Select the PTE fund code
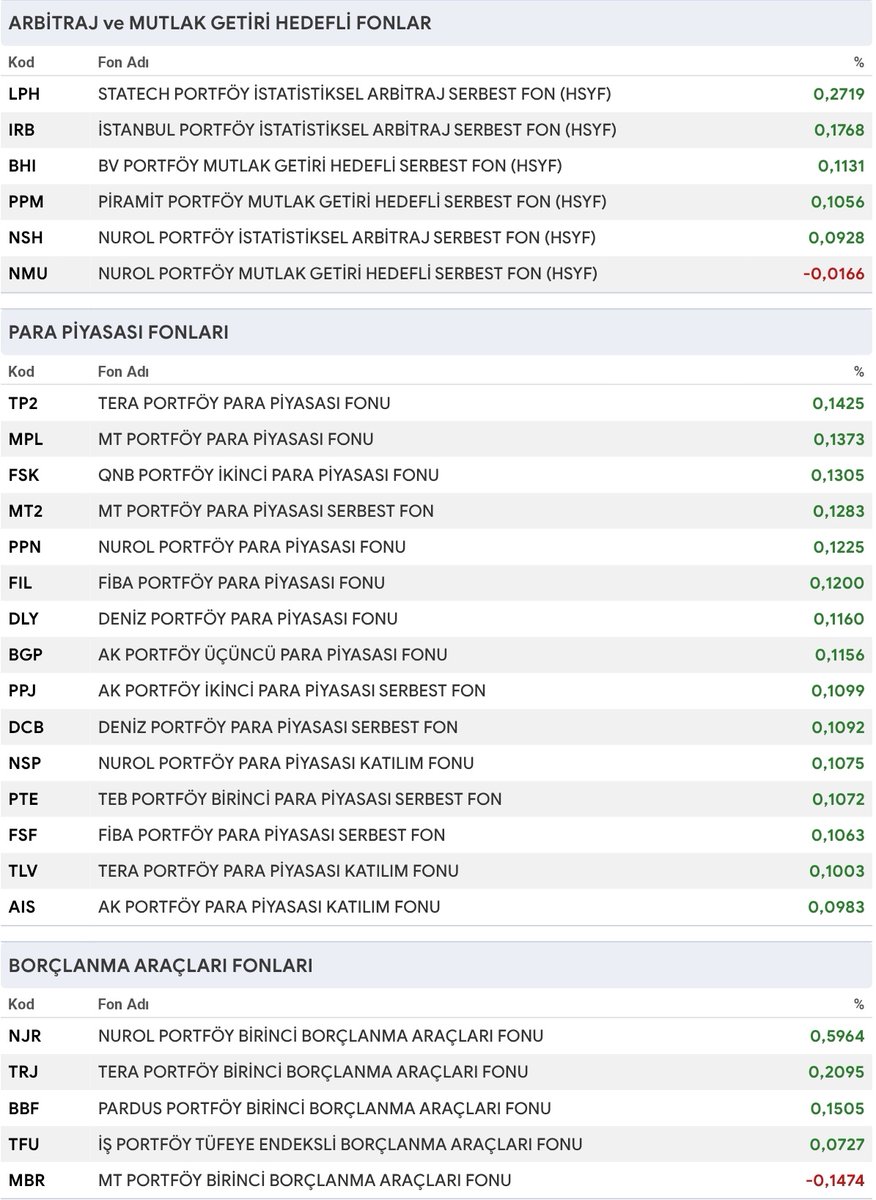The height and width of the screenshot is (1200, 876). pos(24,799)
